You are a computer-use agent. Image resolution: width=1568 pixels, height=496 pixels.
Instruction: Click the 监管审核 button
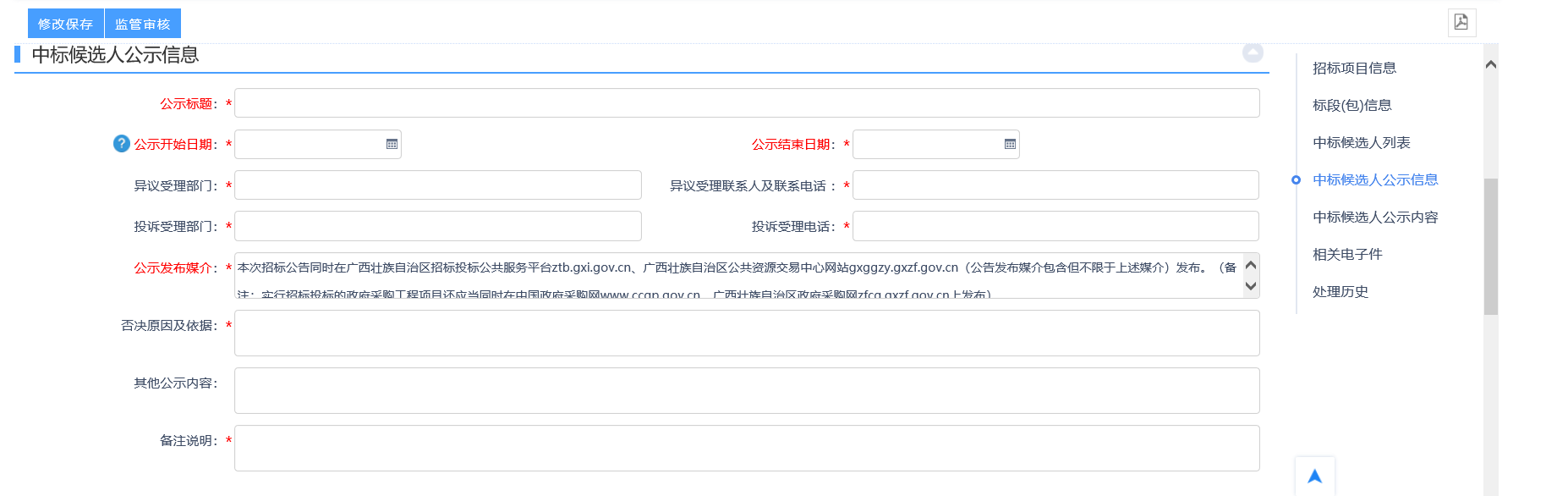click(143, 24)
